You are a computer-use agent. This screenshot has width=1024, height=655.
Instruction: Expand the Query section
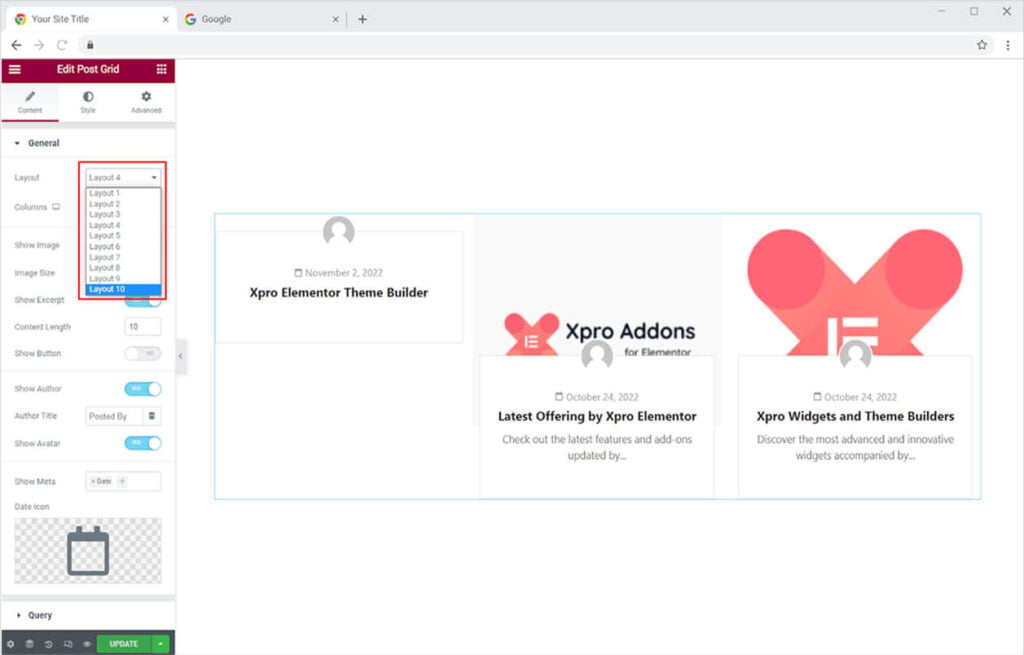[40, 615]
